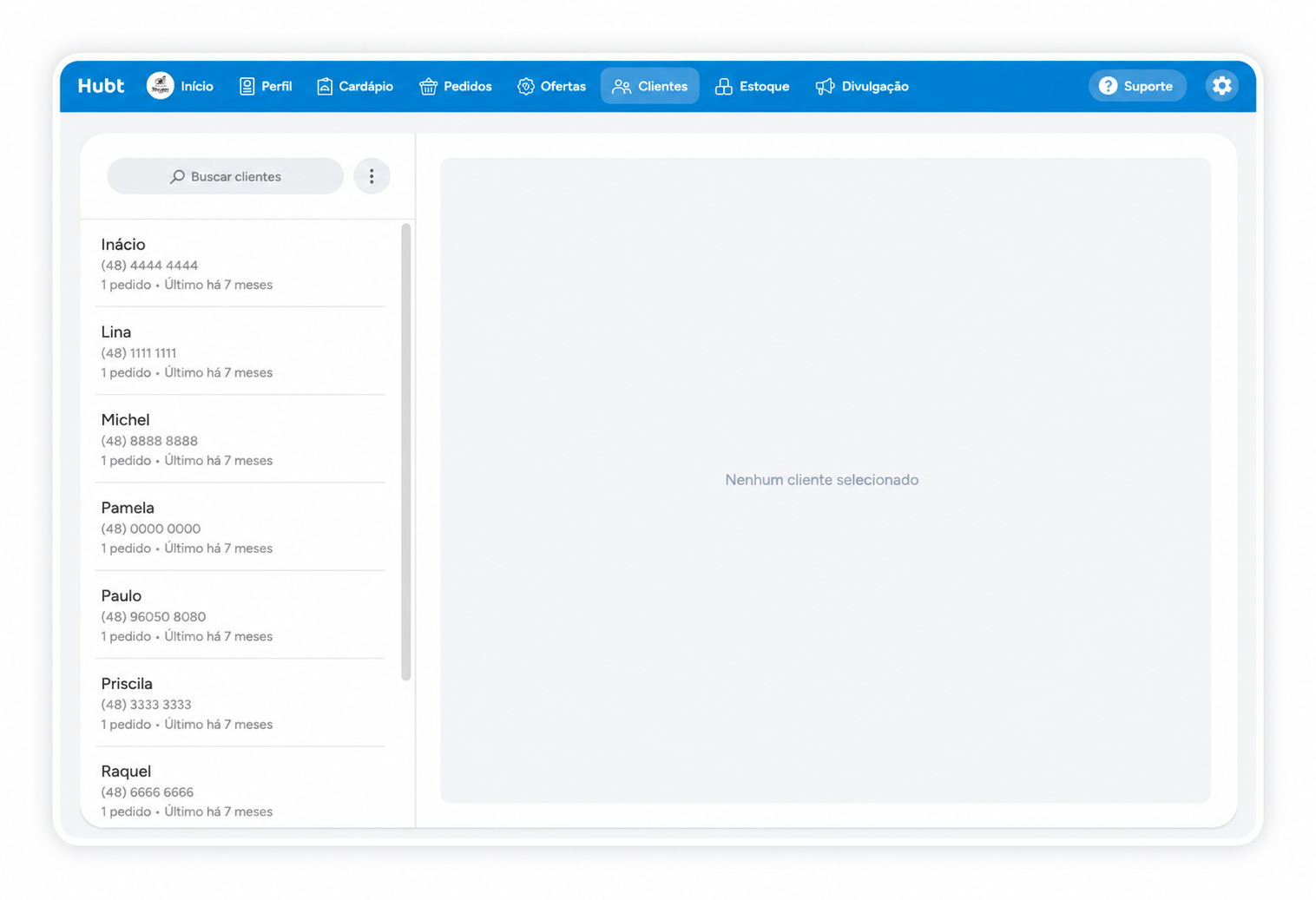Open client Michel
The height and width of the screenshot is (900, 1316).
point(240,439)
